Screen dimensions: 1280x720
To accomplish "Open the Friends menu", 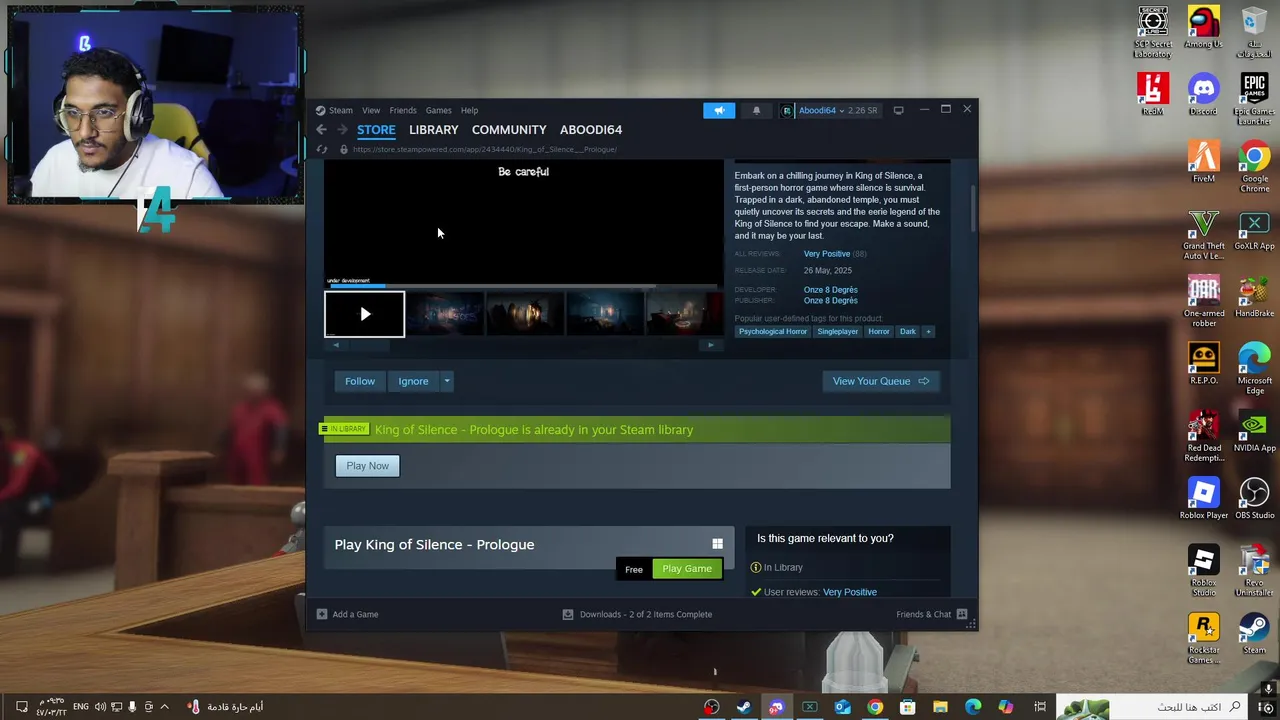I will tap(403, 110).
